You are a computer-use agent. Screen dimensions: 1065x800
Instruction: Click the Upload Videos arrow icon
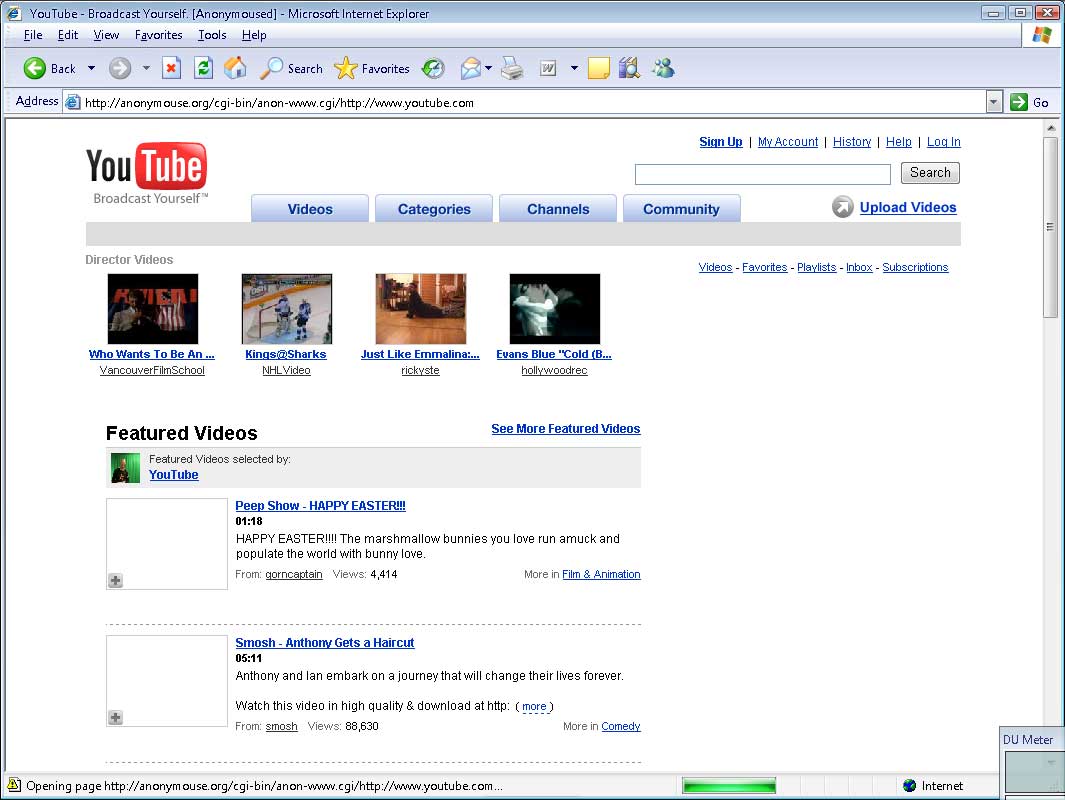click(842, 206)
